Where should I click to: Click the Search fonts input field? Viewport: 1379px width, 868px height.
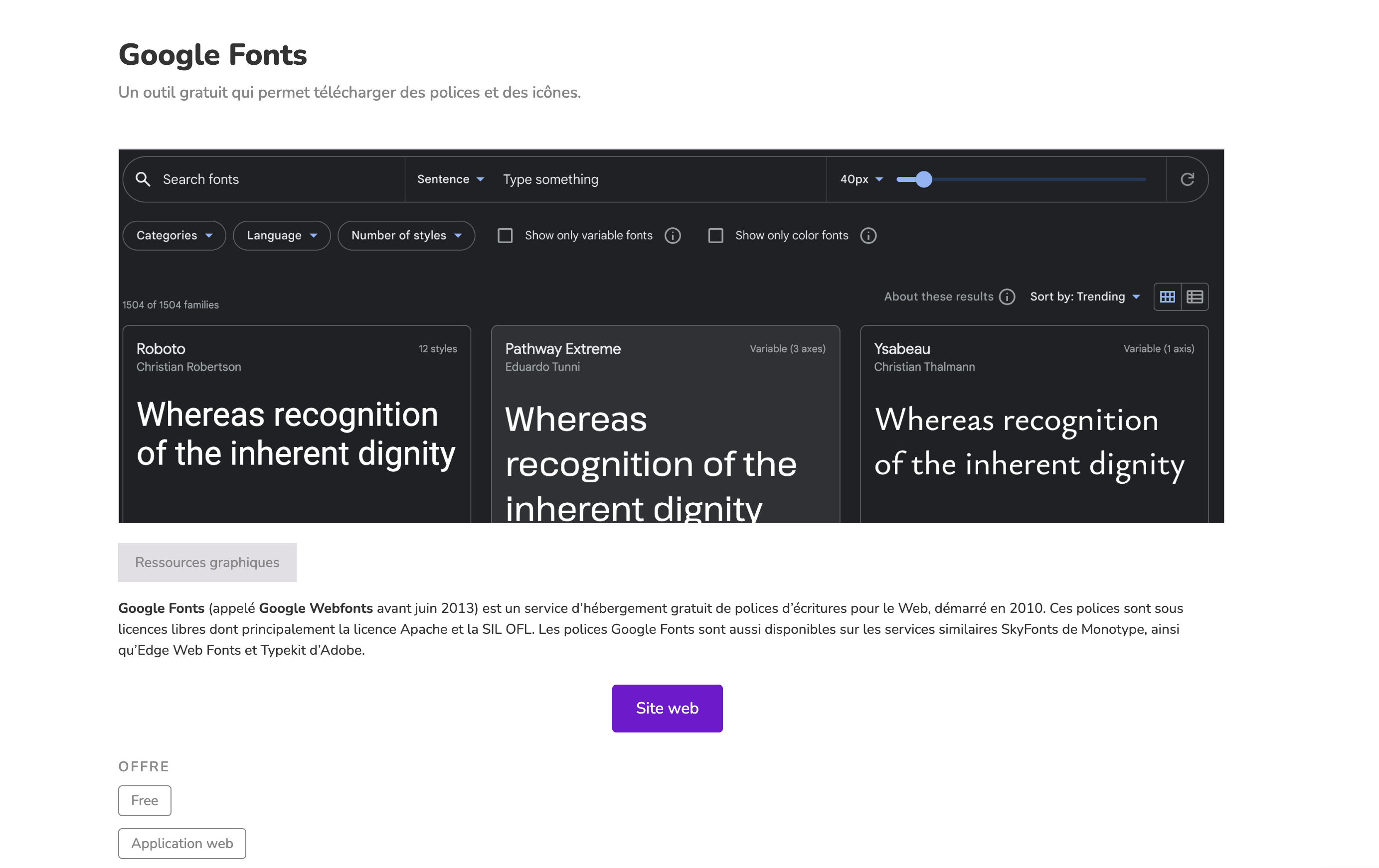click(x=275, y=179)
